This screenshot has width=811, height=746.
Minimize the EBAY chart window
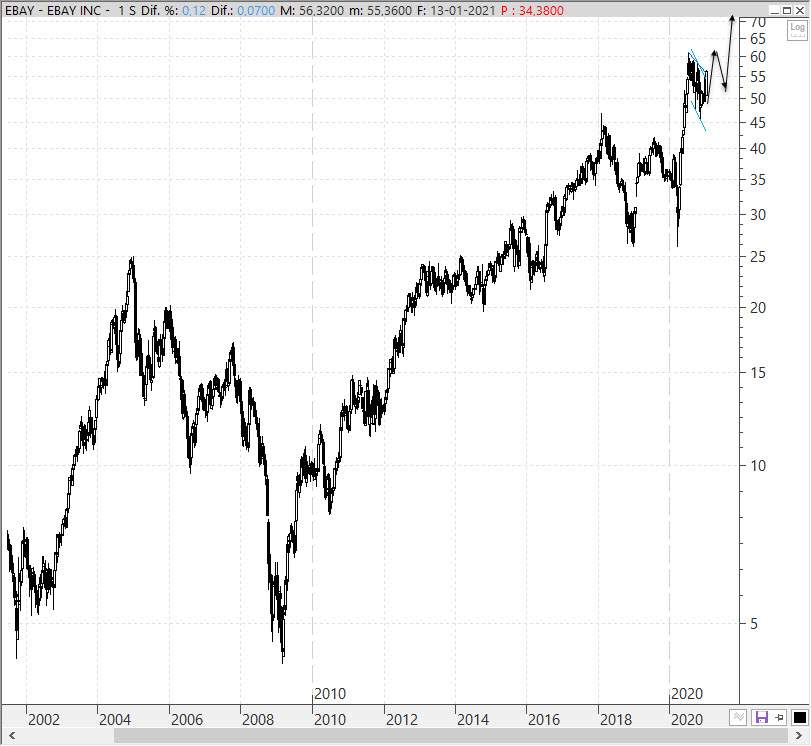coord(775,10)
